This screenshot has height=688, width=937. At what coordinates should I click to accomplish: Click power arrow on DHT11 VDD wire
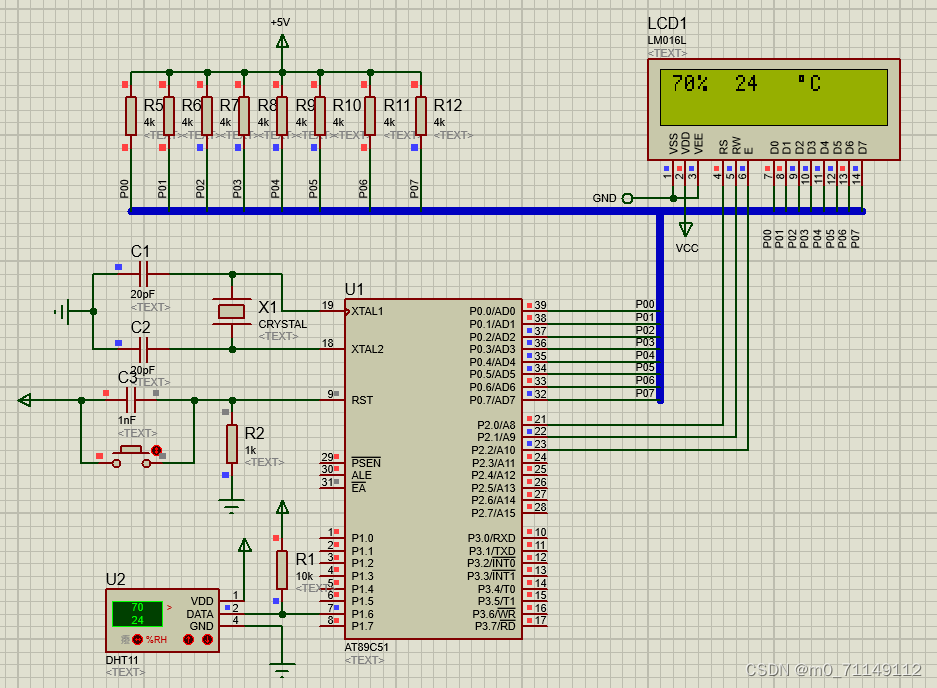coord(244,545)
